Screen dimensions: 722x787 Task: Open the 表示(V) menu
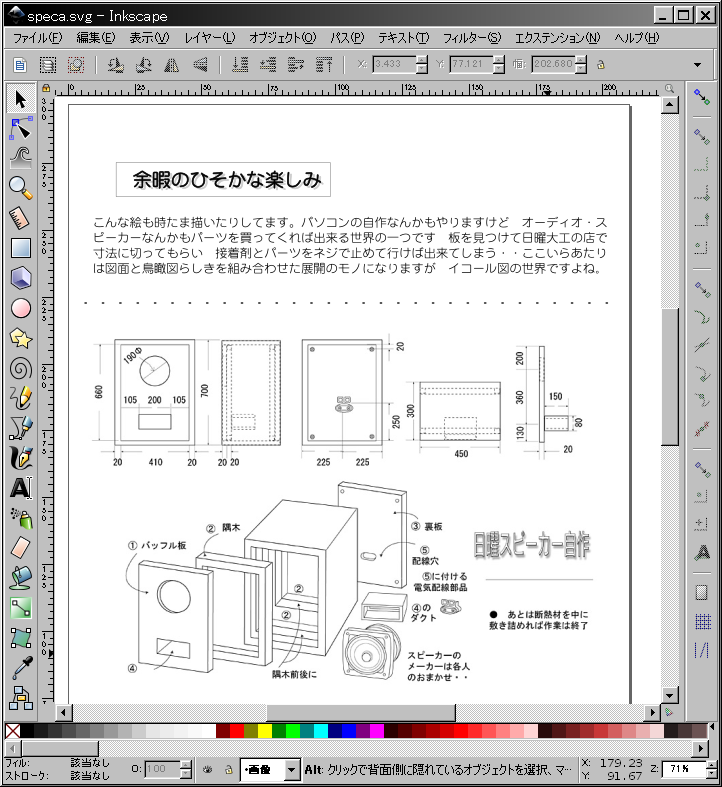point(149,38)
